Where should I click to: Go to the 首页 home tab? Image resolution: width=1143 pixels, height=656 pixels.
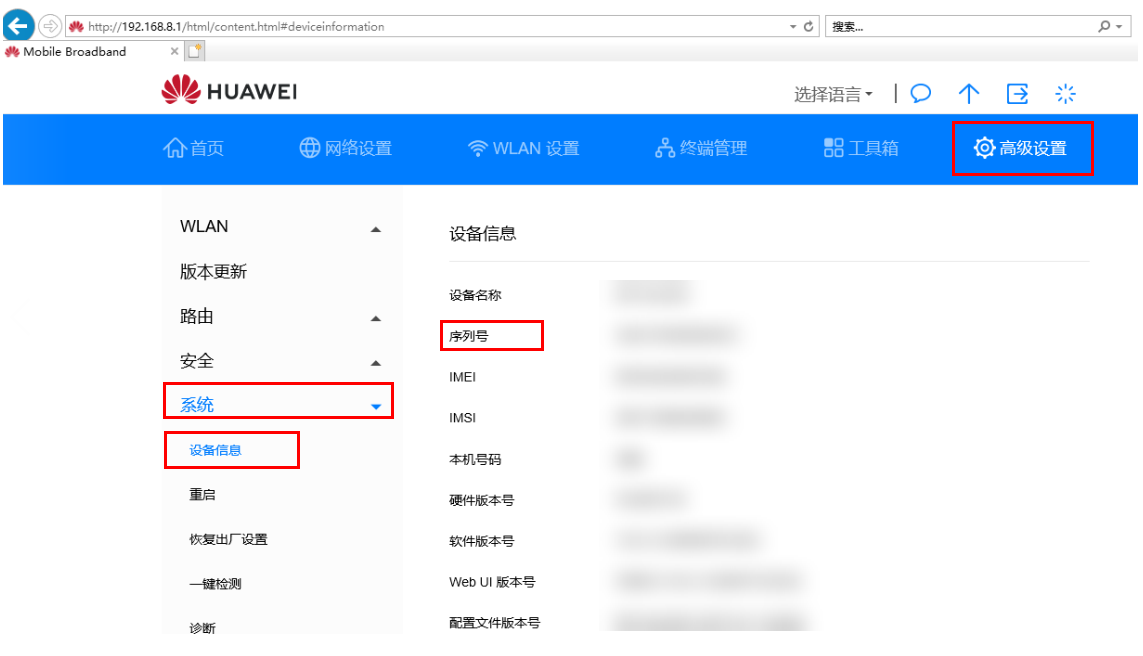(x=194, y=148)
